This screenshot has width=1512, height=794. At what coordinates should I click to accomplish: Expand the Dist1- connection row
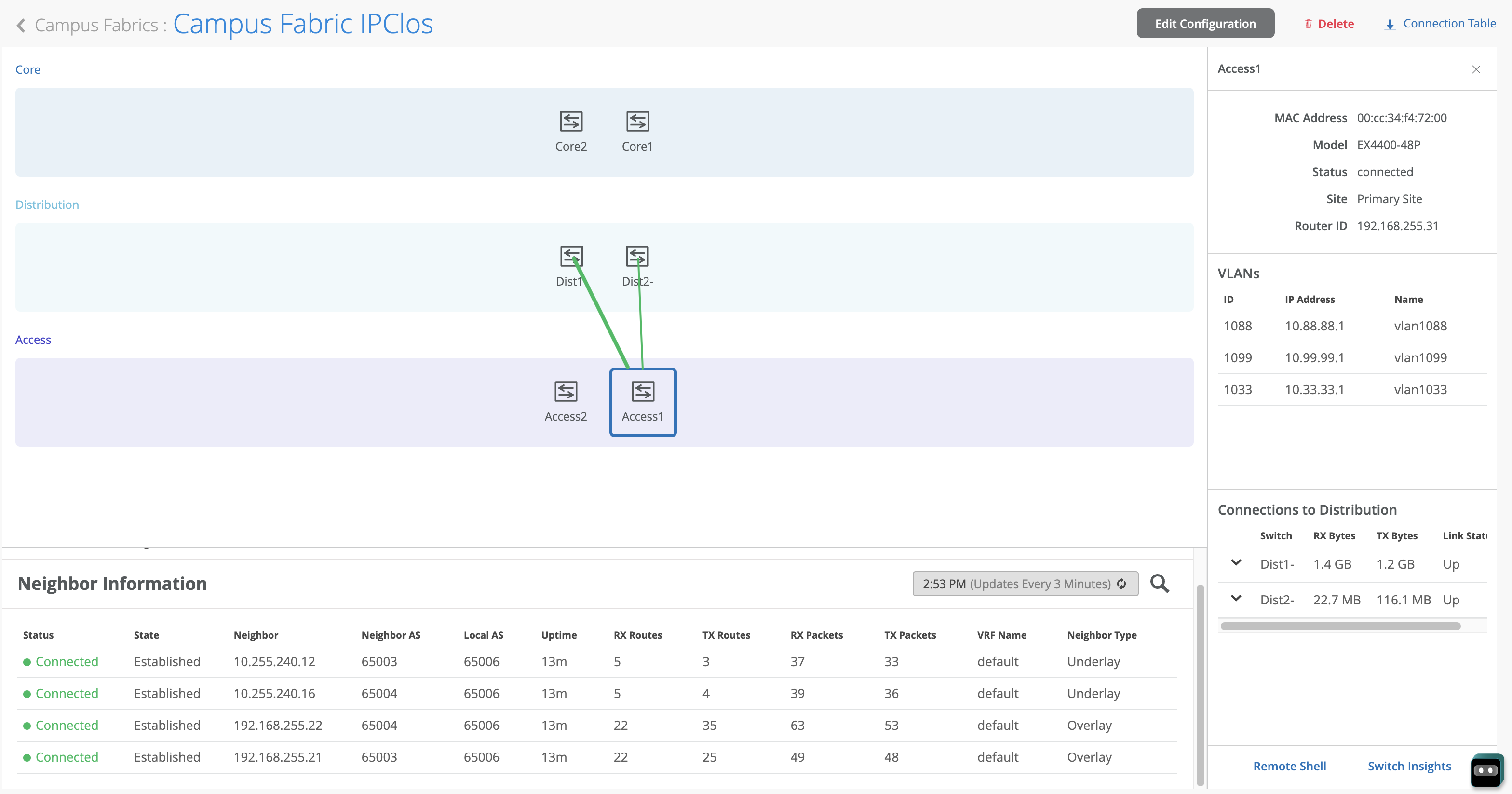[x=1236, y=562]
